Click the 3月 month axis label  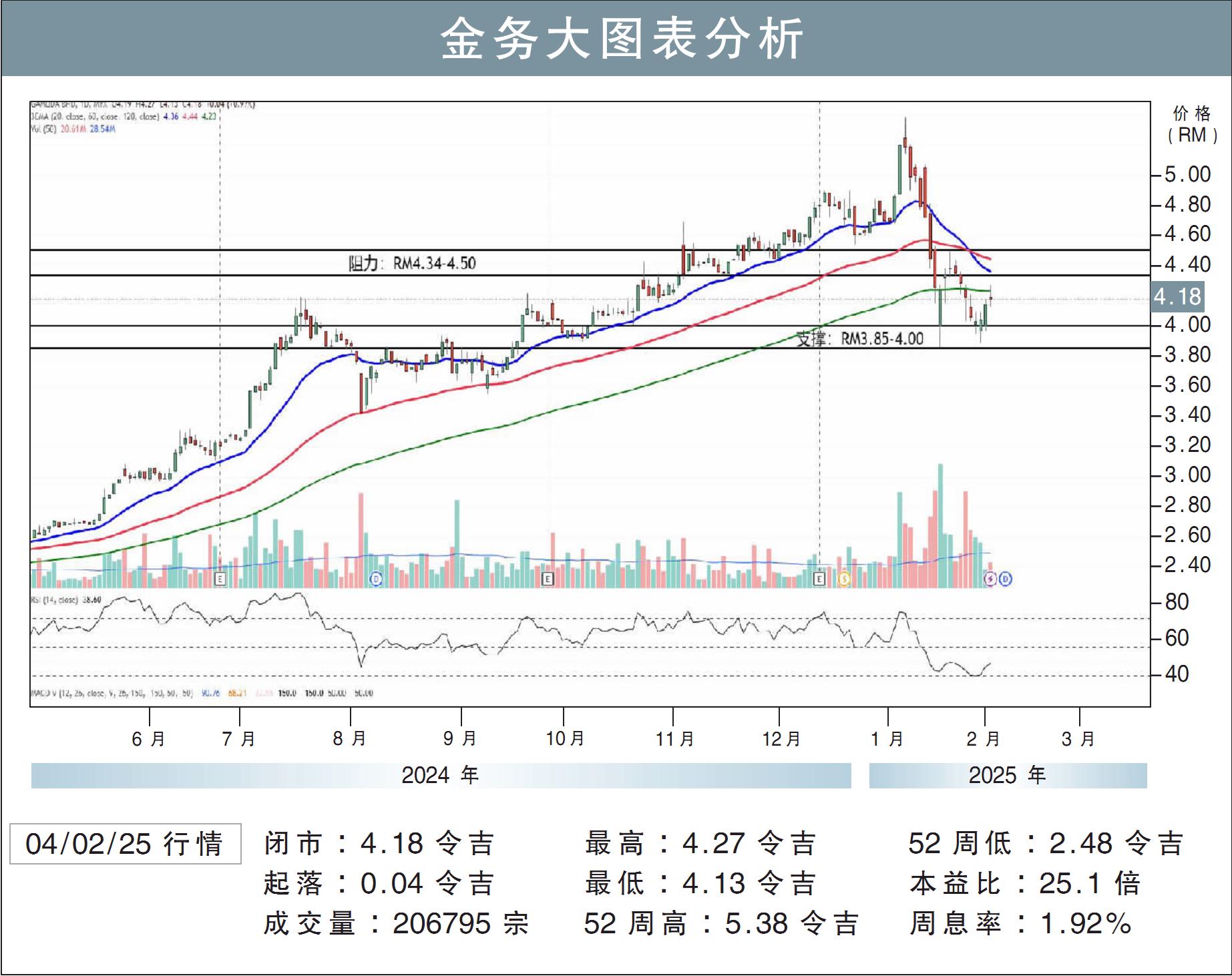(x=1078, y=739)
